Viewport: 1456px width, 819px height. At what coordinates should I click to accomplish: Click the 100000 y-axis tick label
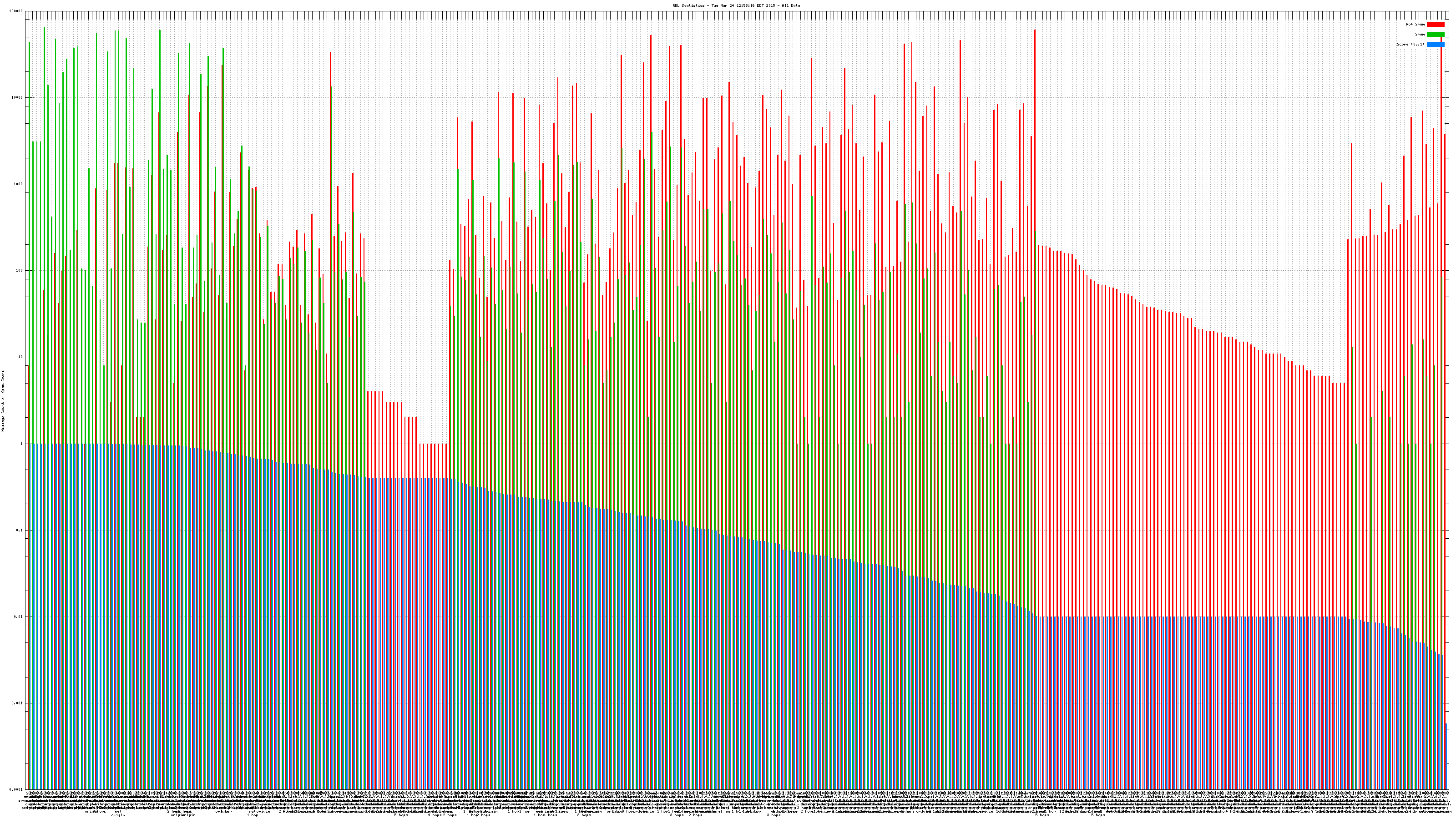[x=16, y=11]
